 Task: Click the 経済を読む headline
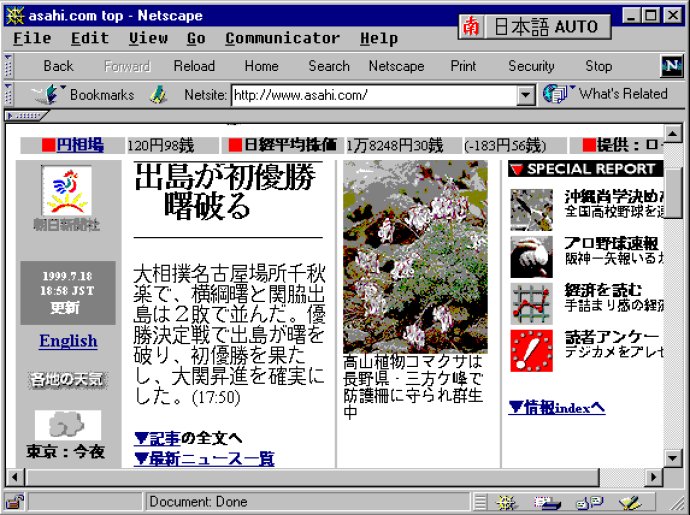coord(603,290)
